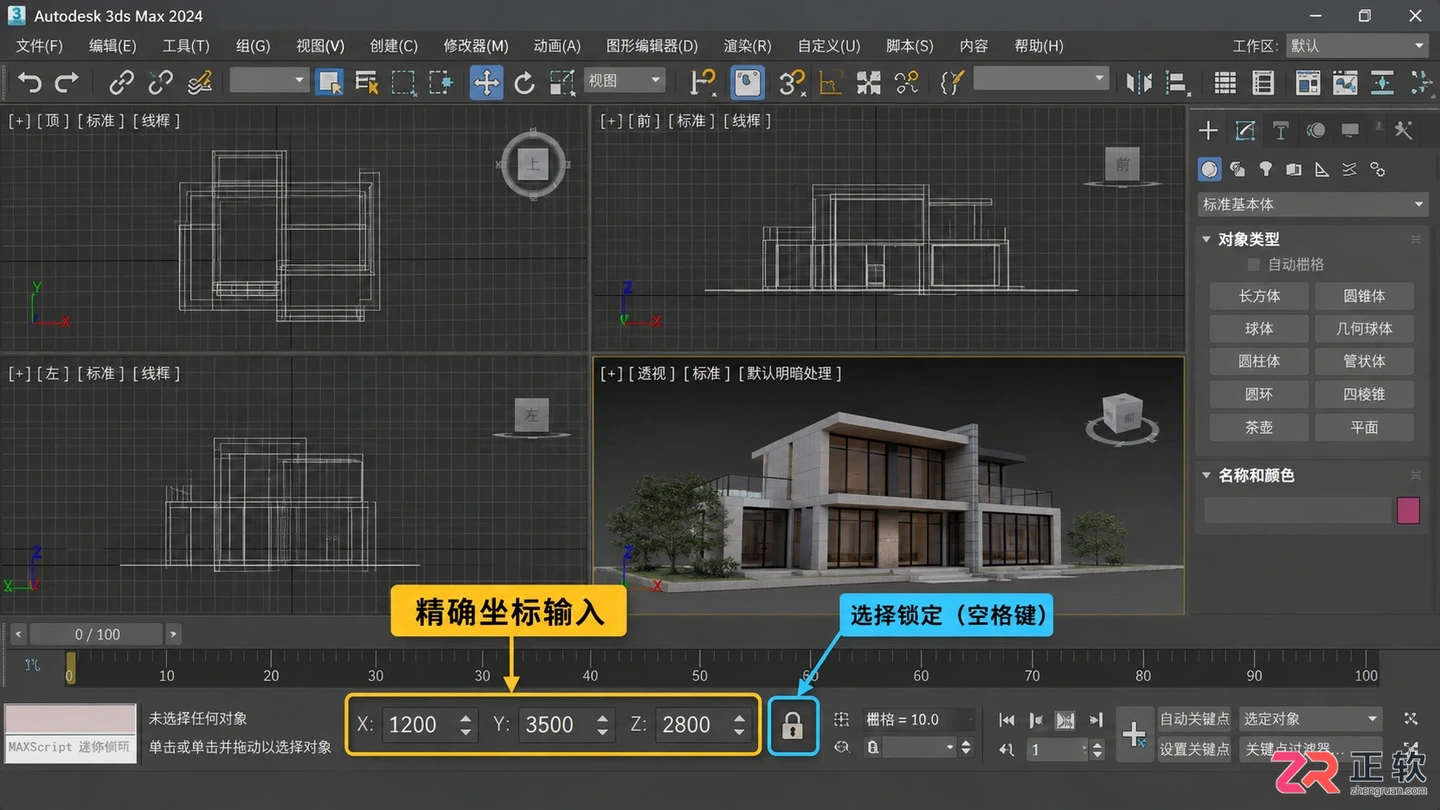Open the 视图 reference coordinate dropdown
Image resolution: width=1440 pixels, height=810 pixels.
[x=625, y=81]
